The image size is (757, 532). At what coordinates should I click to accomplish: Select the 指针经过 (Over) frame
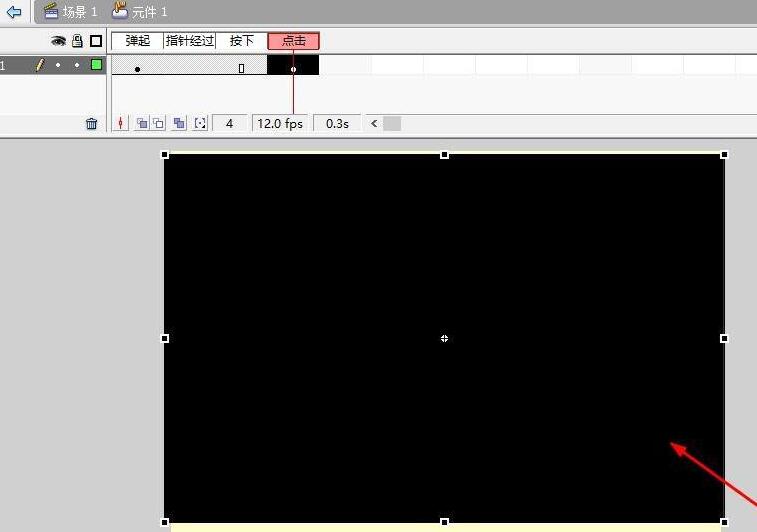[x=190, y=41]
